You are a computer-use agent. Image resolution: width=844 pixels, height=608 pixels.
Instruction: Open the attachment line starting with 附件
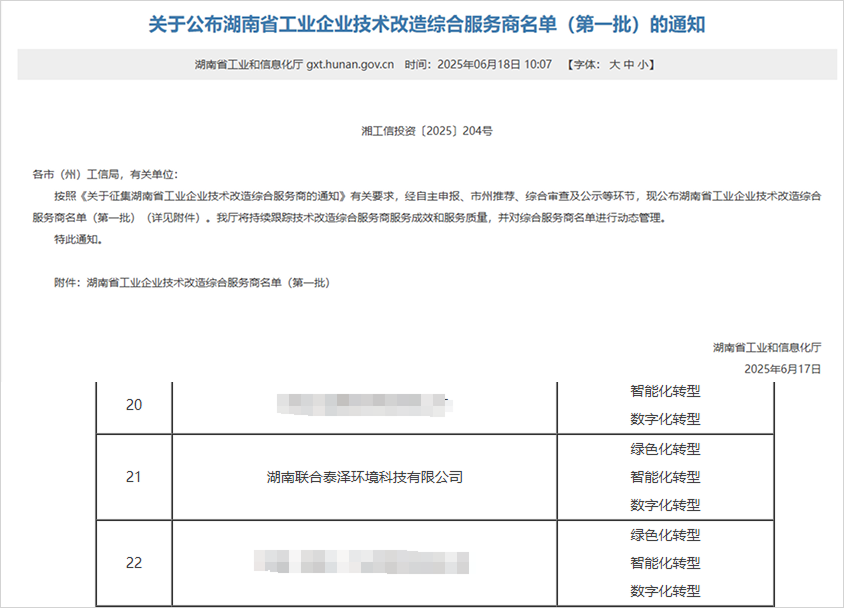[x=191, y=283]
